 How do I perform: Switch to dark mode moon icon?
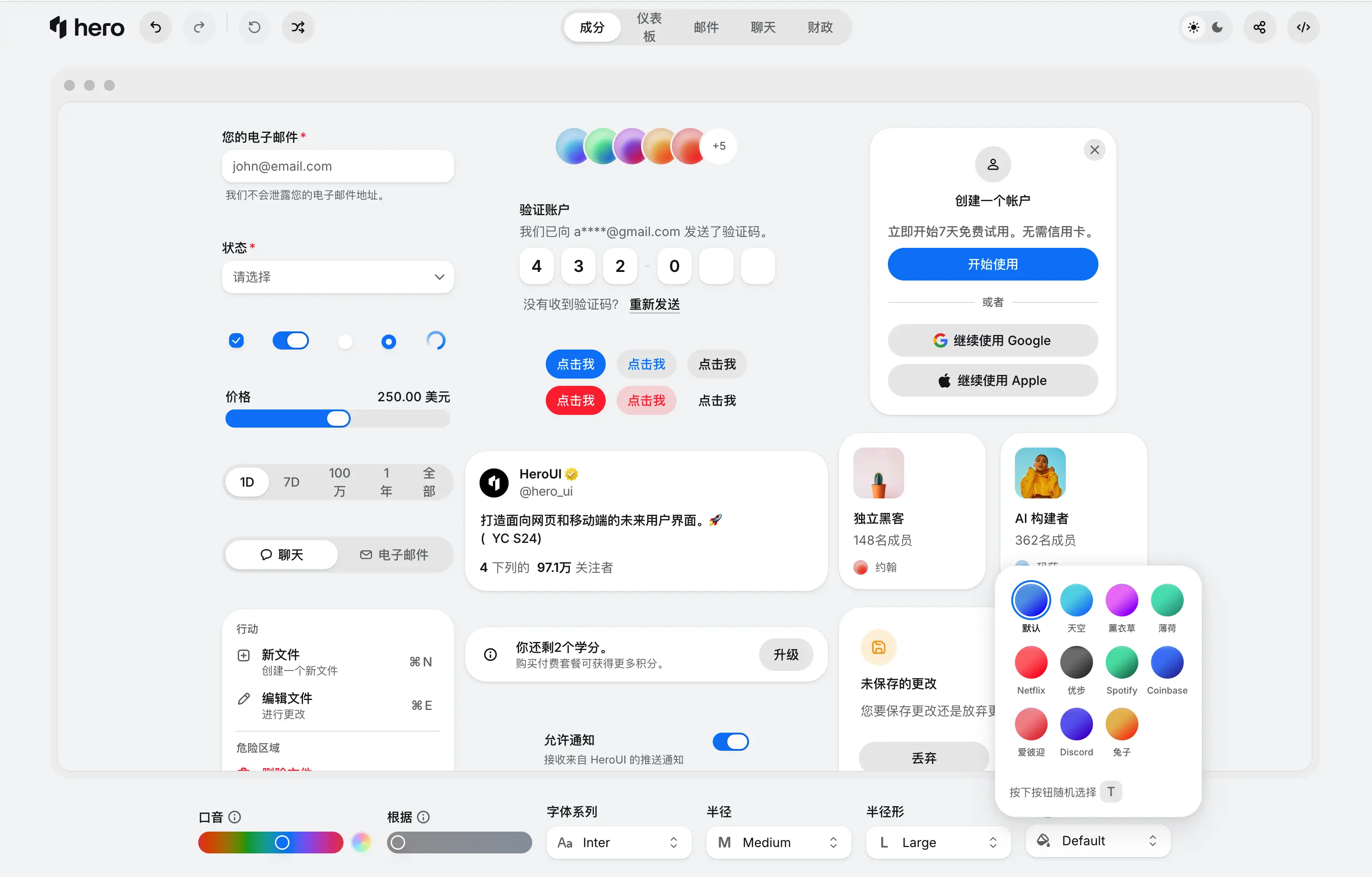tap(1218, 27)
